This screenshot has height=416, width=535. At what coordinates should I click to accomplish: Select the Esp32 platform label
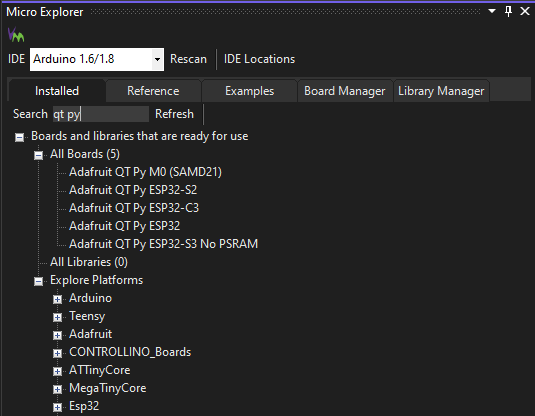84,406
